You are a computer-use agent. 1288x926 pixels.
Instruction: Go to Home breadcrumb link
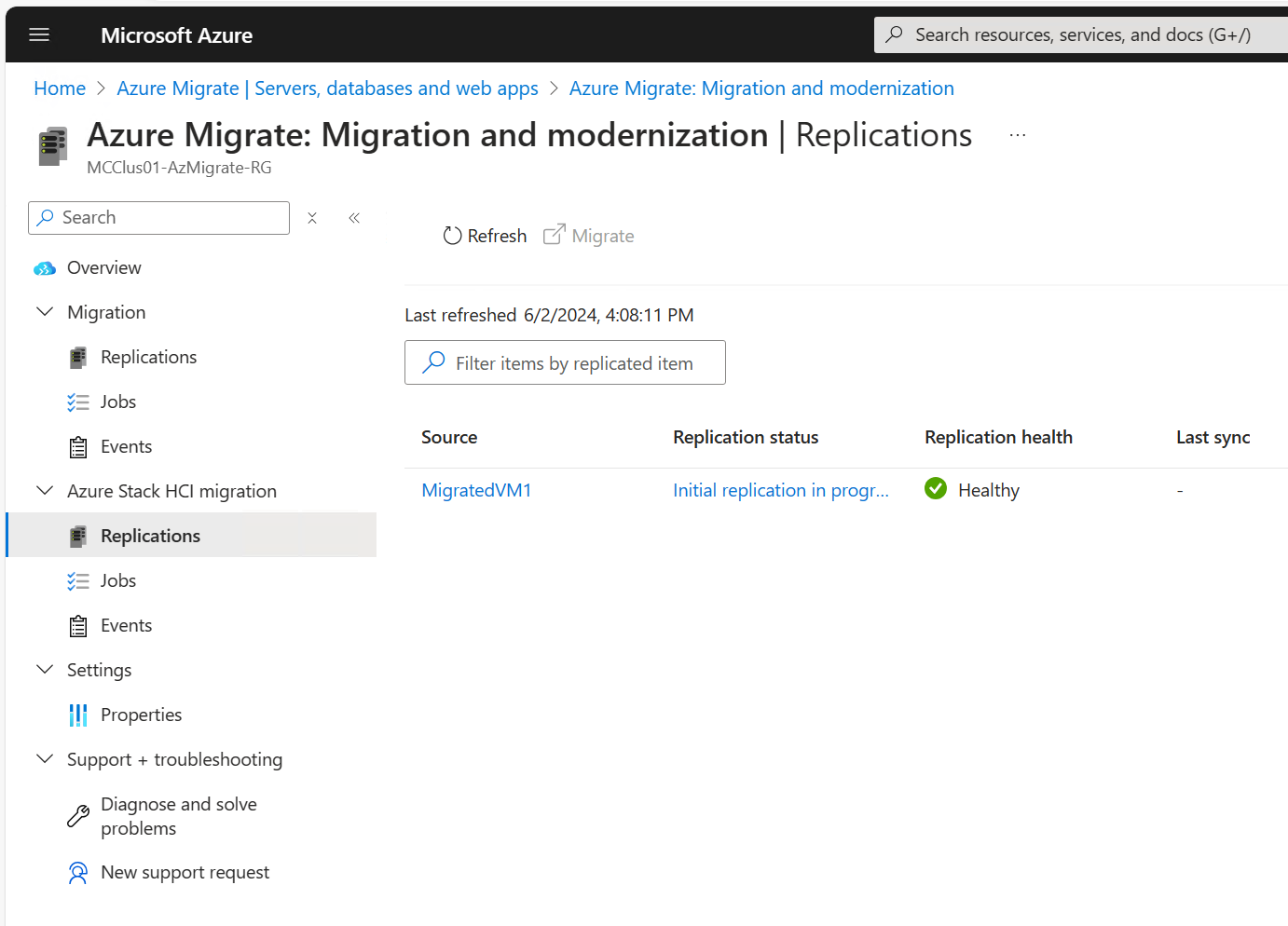click(60, 89)
